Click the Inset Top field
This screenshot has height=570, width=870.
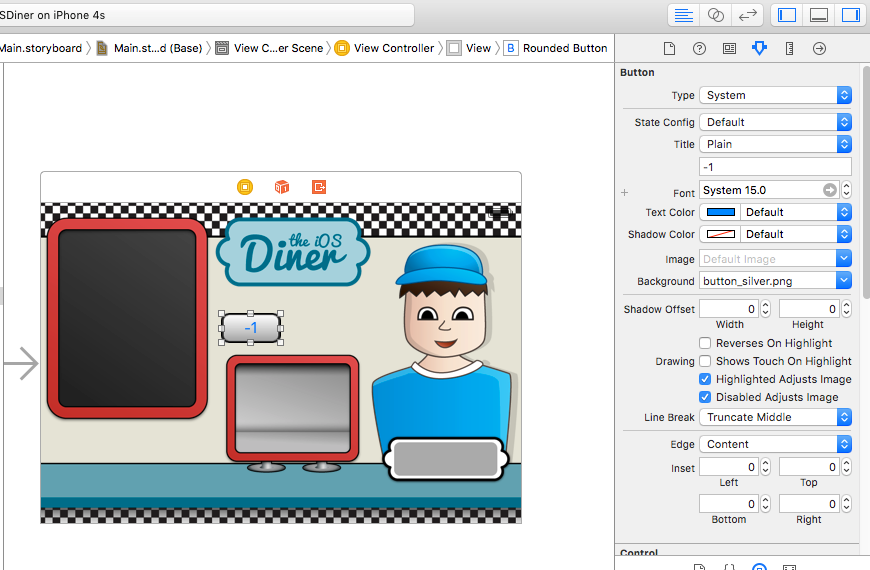pos(810,467)
